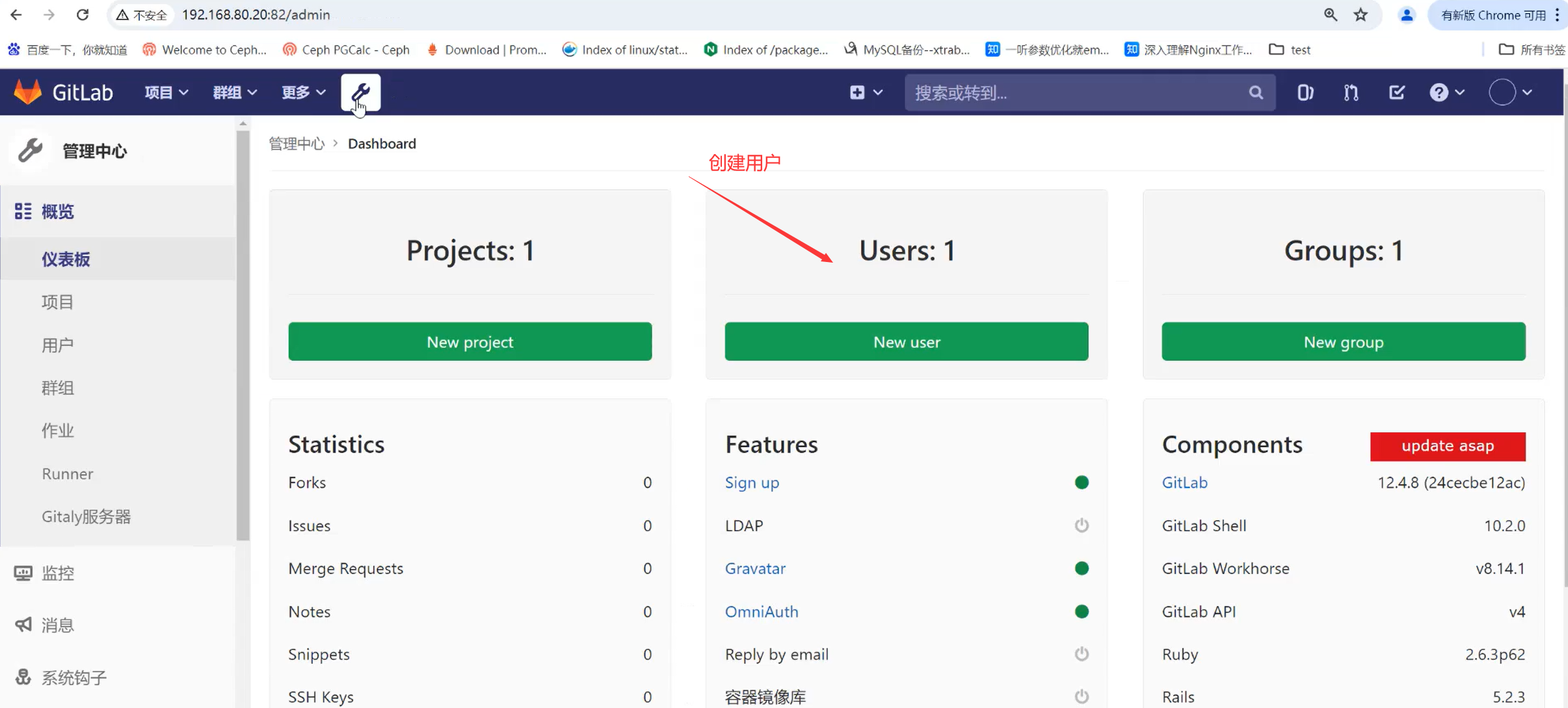Expand the 项目 navbar dropdown
Screen dimensions: 1568x708
click(x=166, y=92)
